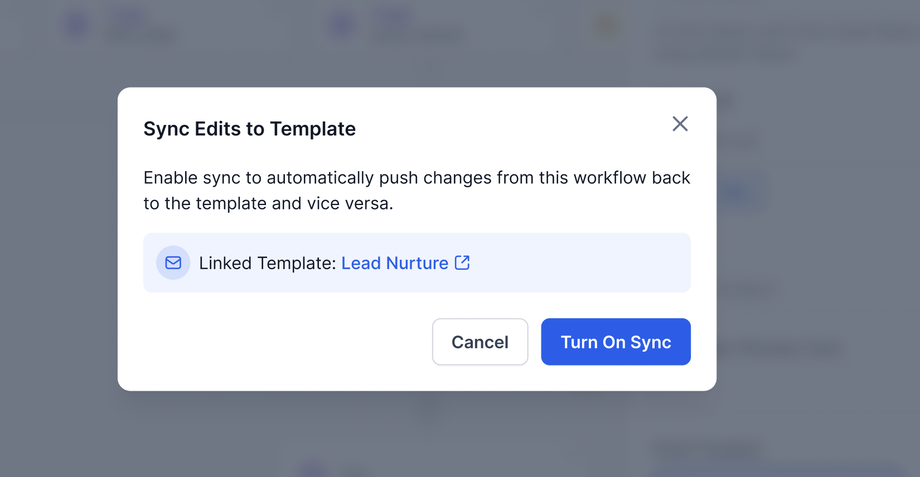The image size is (920, 477).
Task: Click the 'Linked Template:' label text
Action: coord(267,263)
